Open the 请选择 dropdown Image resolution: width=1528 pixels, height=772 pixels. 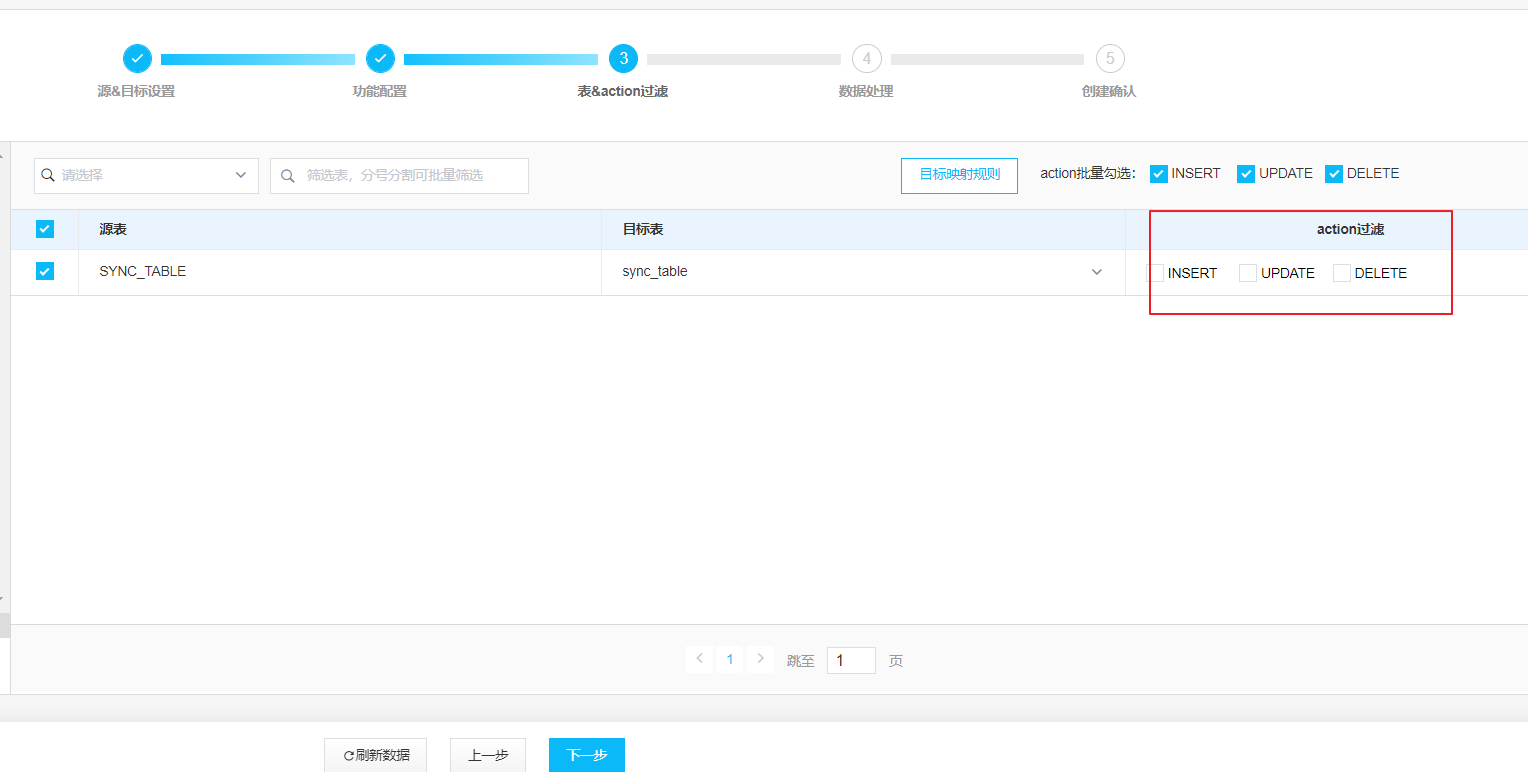[146, 175]
